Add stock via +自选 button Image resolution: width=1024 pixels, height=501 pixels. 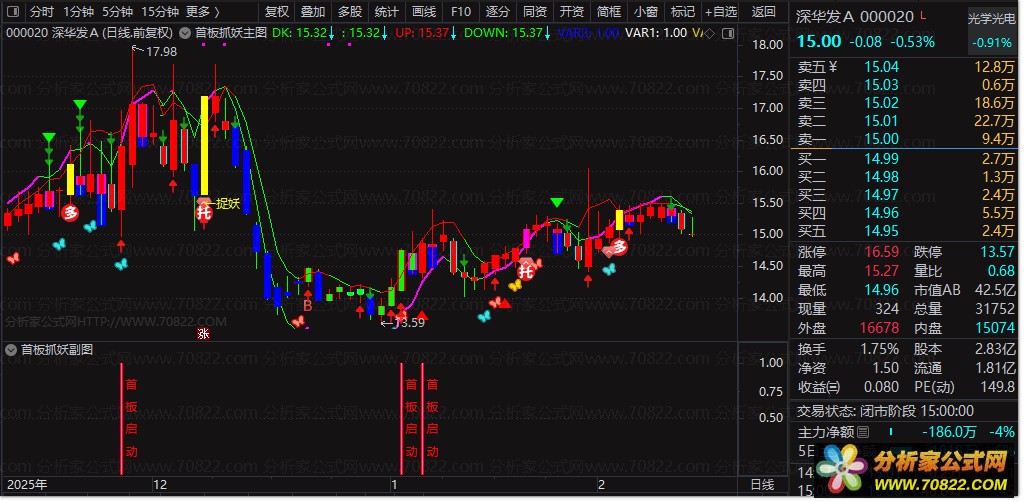coord(722,11)
